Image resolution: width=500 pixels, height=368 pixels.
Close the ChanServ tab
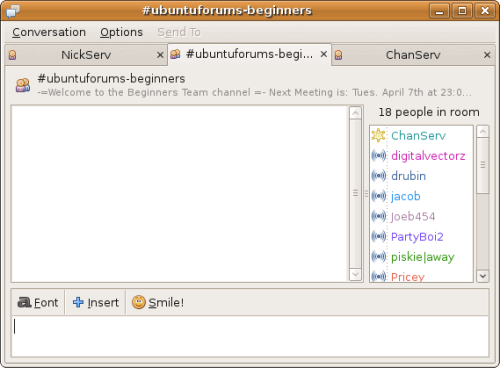(x=487, y=55)
